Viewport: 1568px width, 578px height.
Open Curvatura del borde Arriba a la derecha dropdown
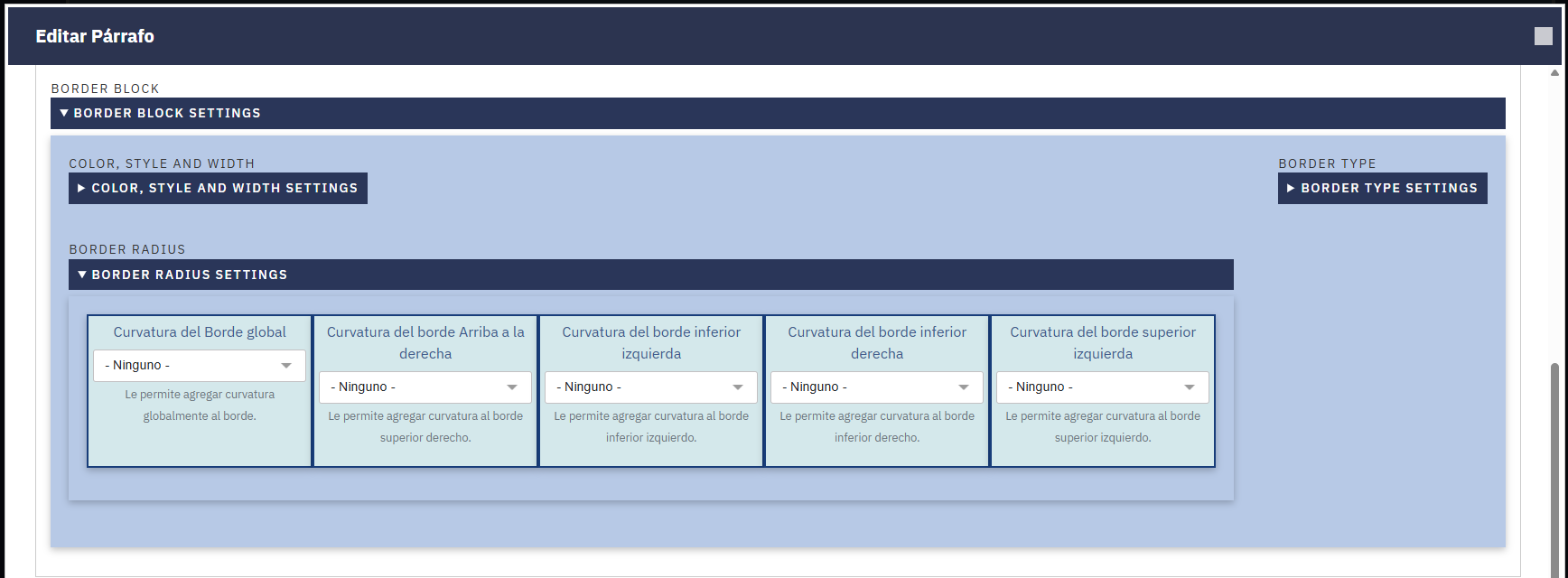click(x=425, y=387)
